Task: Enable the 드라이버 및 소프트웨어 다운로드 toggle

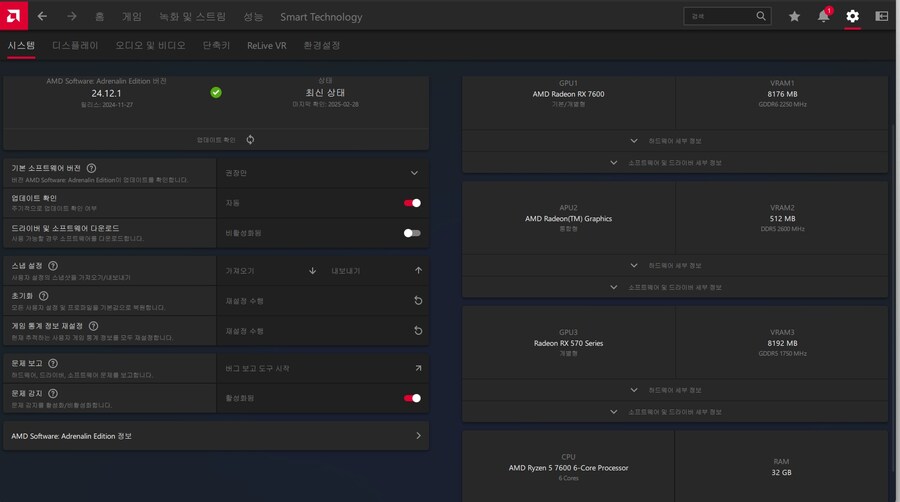Action: 412,233
